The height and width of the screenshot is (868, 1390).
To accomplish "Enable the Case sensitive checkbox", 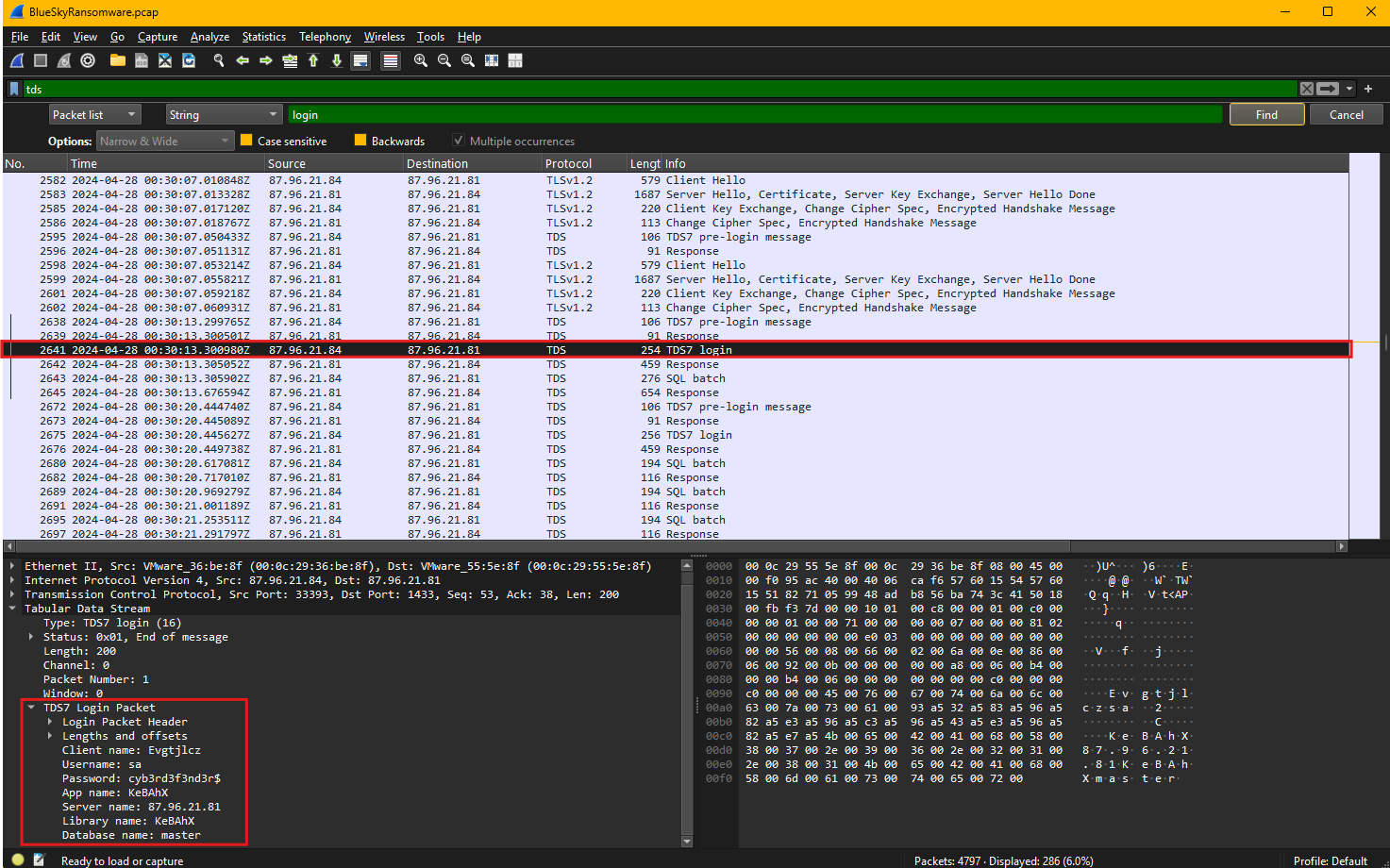I will coord(246,141).
